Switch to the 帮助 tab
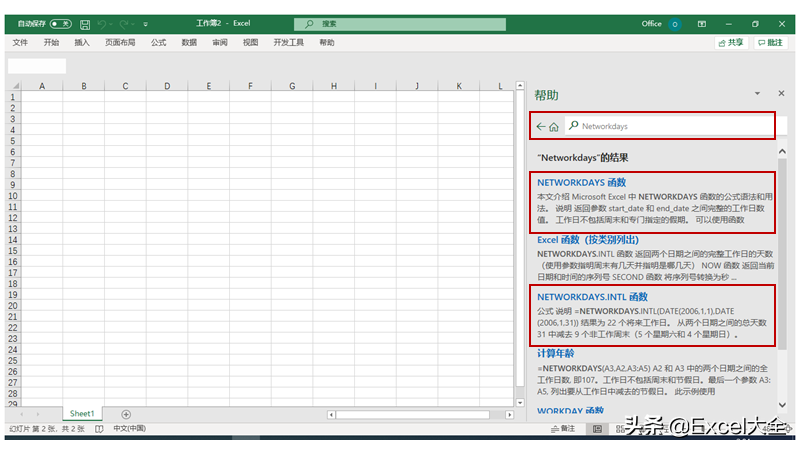800x450 pixels. [327, 42]
